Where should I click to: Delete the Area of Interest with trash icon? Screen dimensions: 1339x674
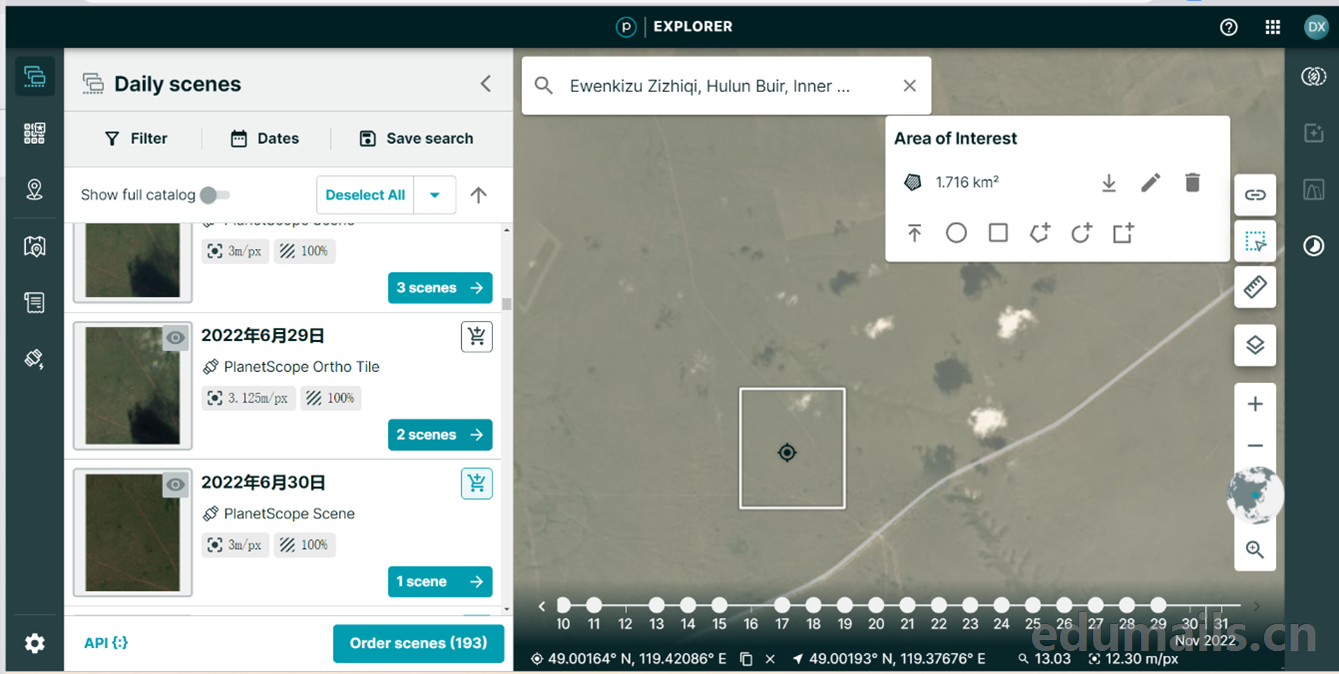click(1192, 183)
